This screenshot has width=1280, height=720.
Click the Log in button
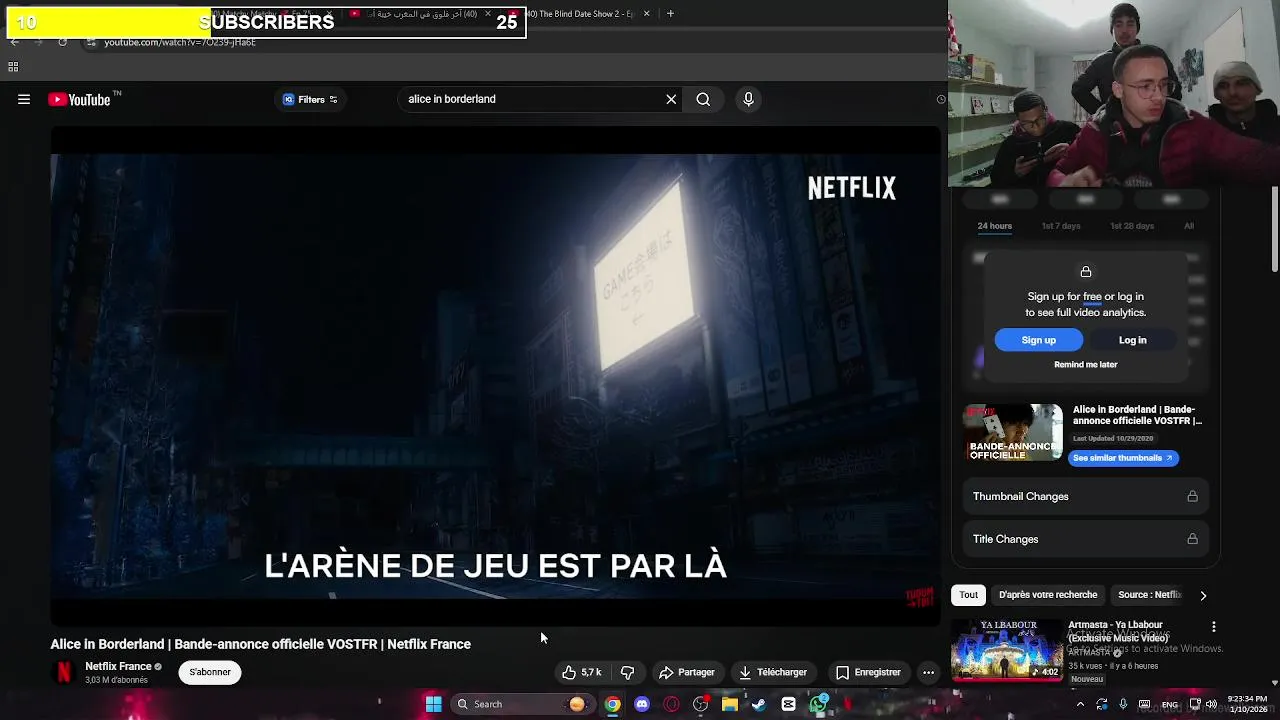coord(1132,340)
